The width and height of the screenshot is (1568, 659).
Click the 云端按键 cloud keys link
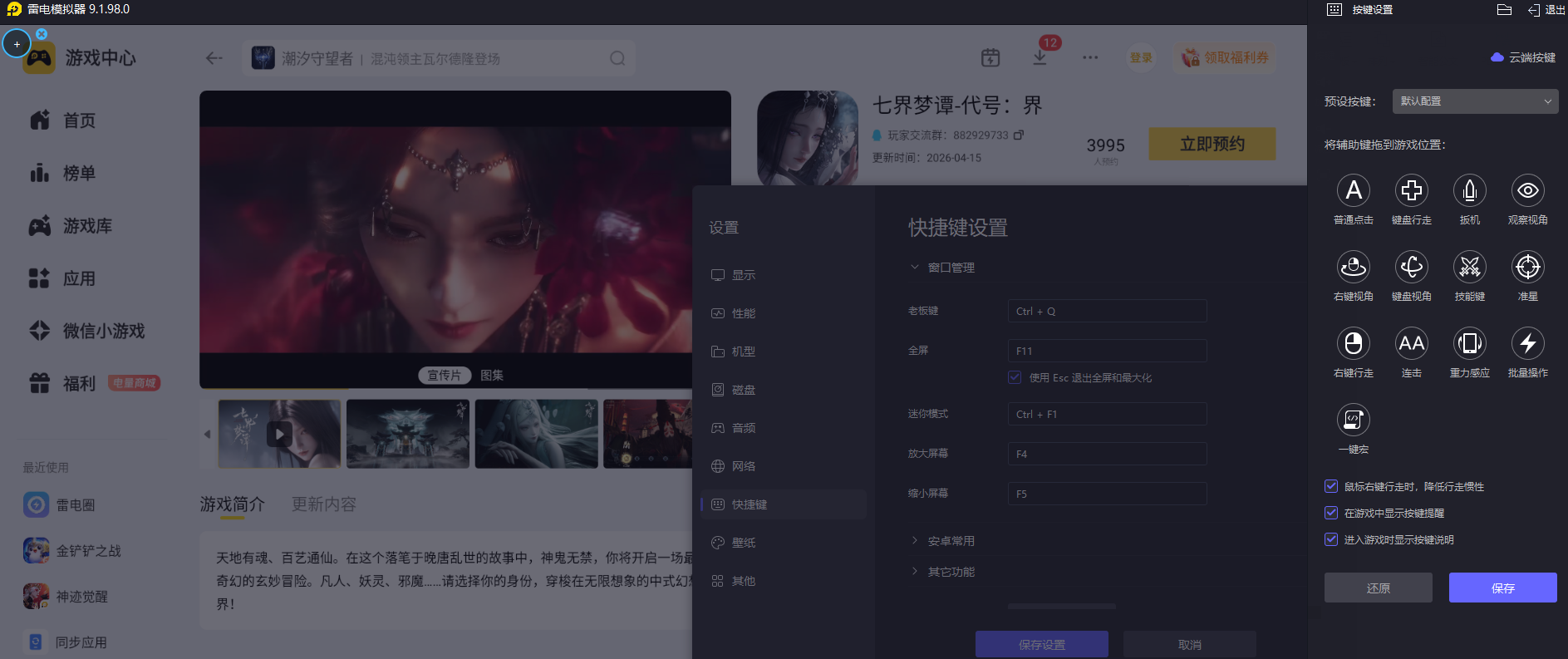click(x=1523, y=57)
